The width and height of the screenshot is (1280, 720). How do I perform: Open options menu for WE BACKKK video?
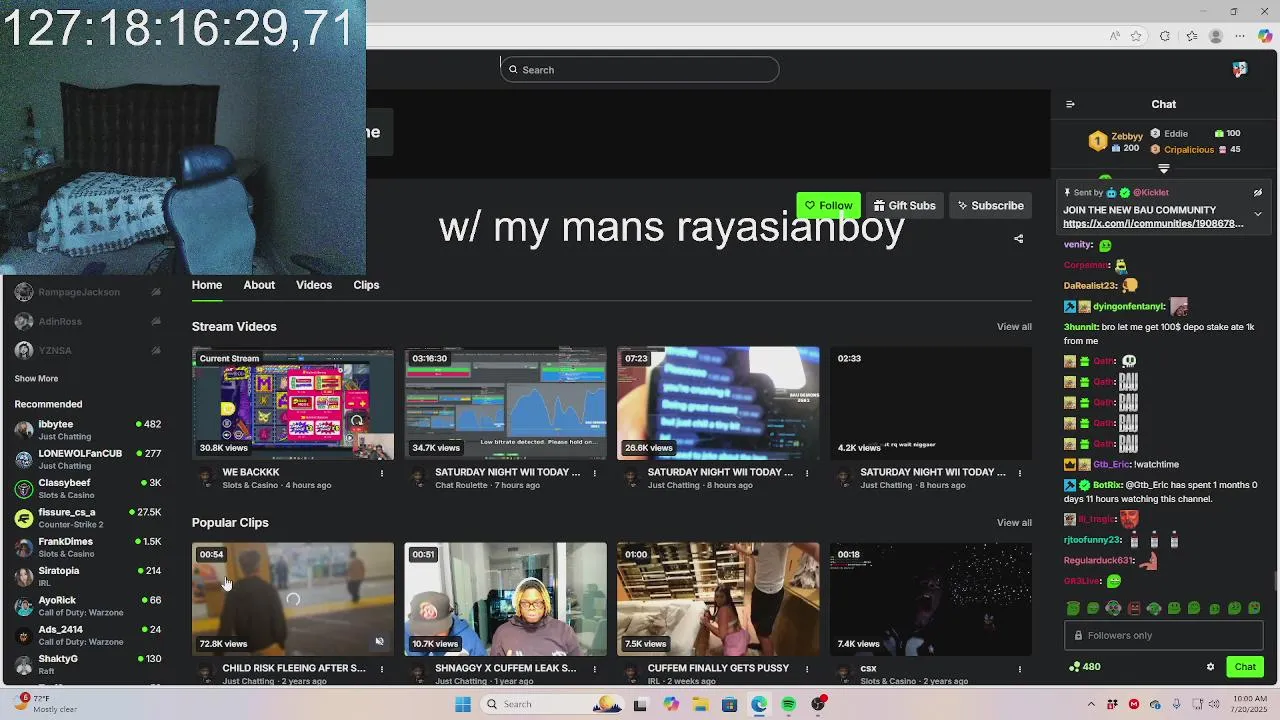381,473
